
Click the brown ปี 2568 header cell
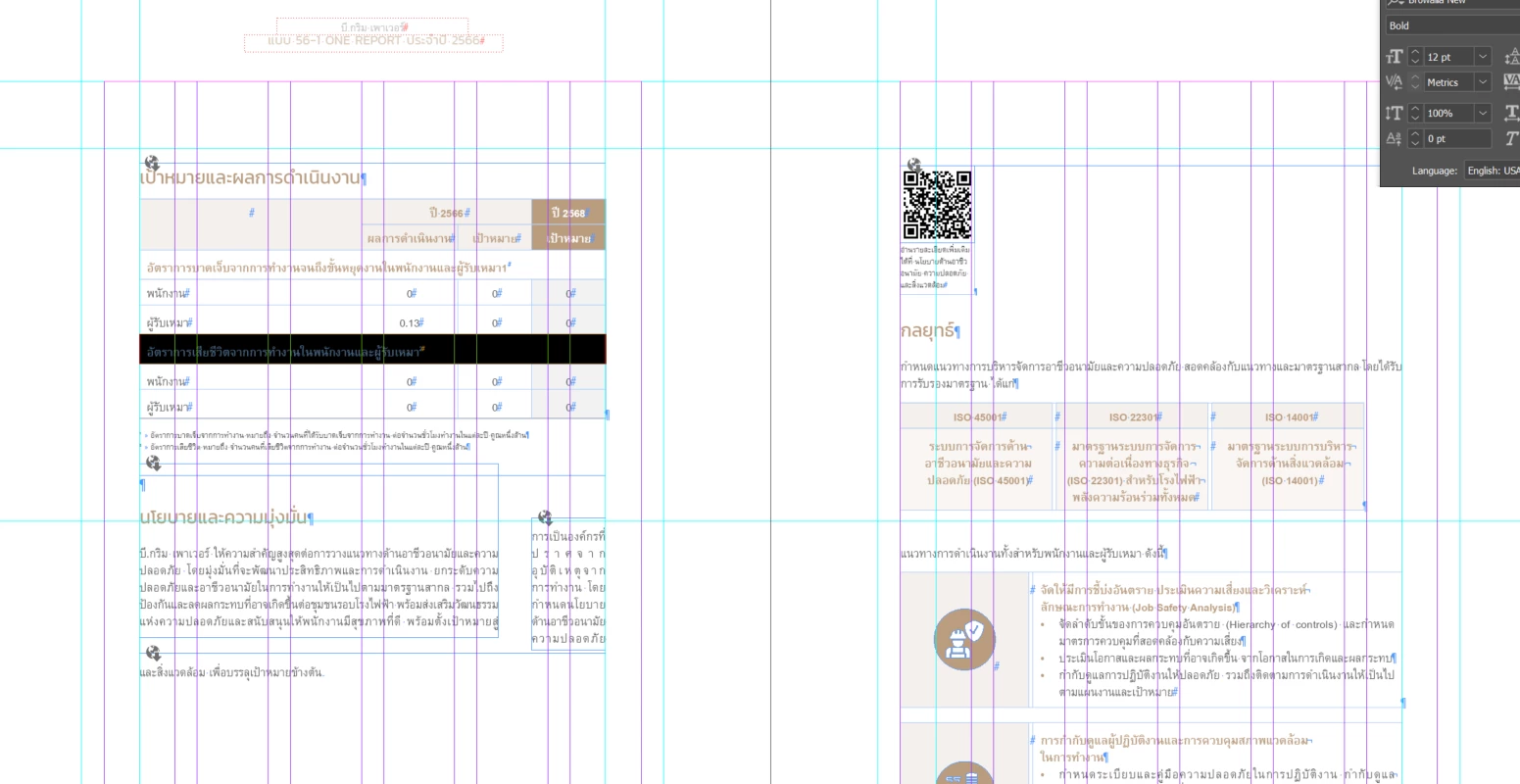(x=568, y=213)
